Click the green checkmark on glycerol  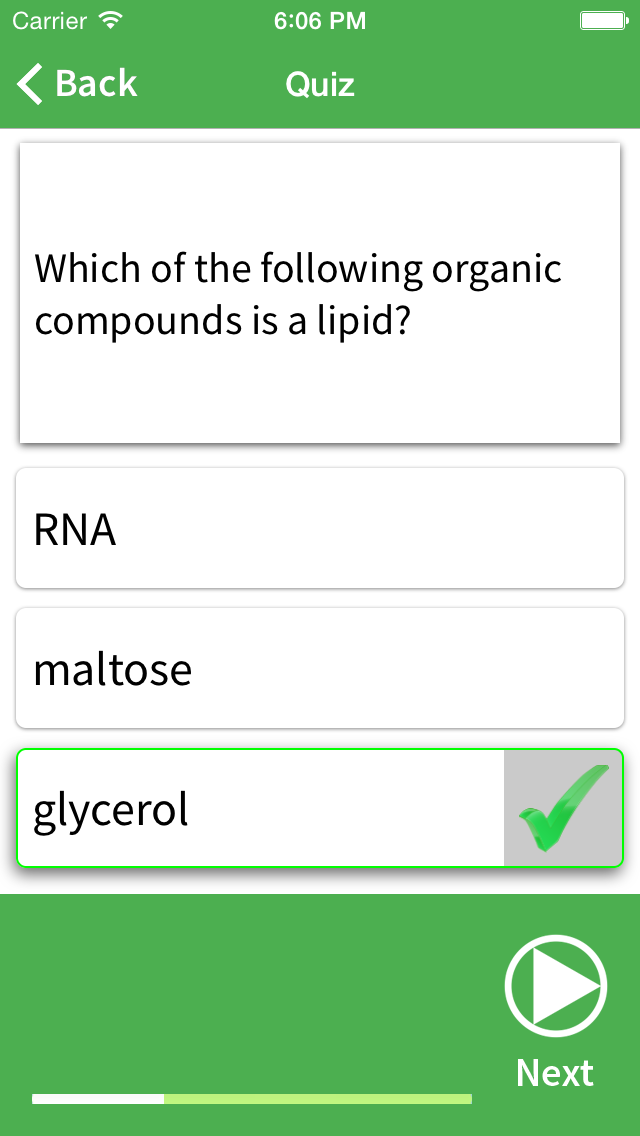pos(563,808)
